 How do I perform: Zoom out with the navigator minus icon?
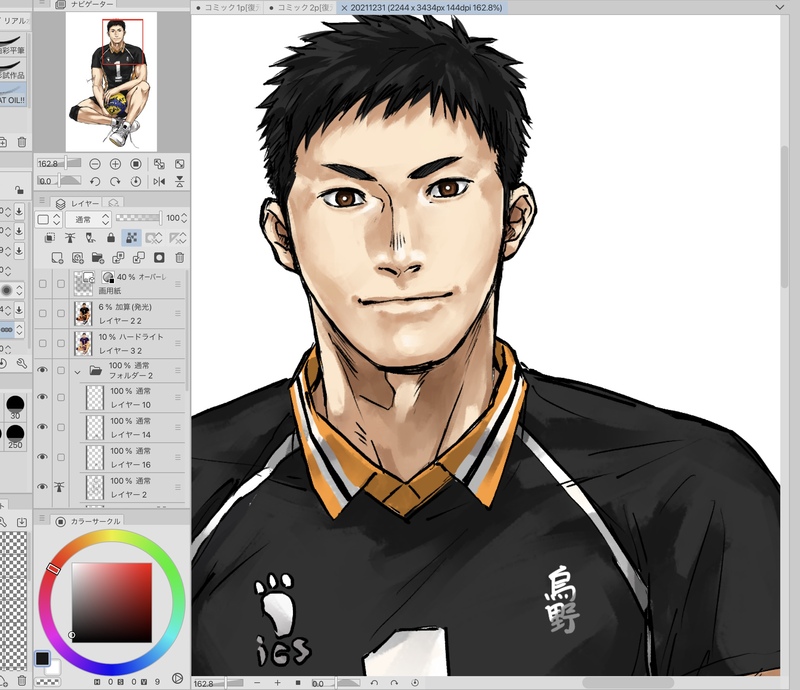pos(95,164)
